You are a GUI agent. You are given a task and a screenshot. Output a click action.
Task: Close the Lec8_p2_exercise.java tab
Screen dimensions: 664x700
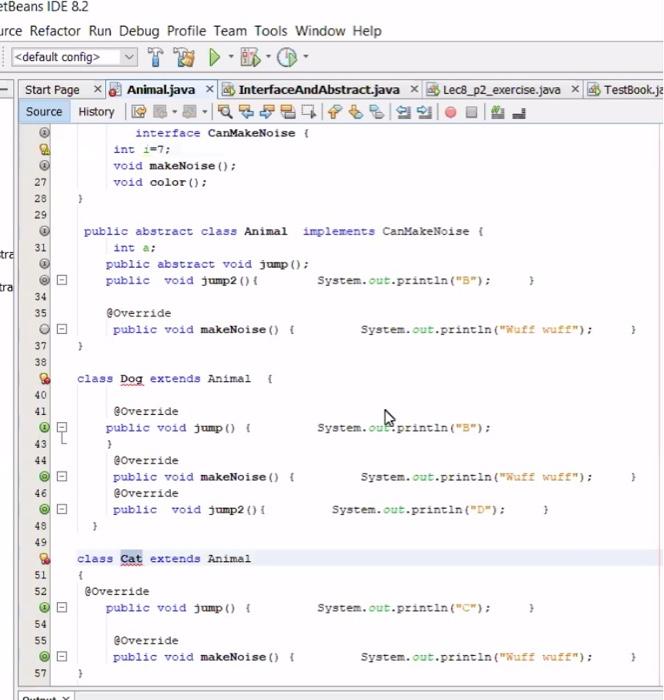click(575, 89)
